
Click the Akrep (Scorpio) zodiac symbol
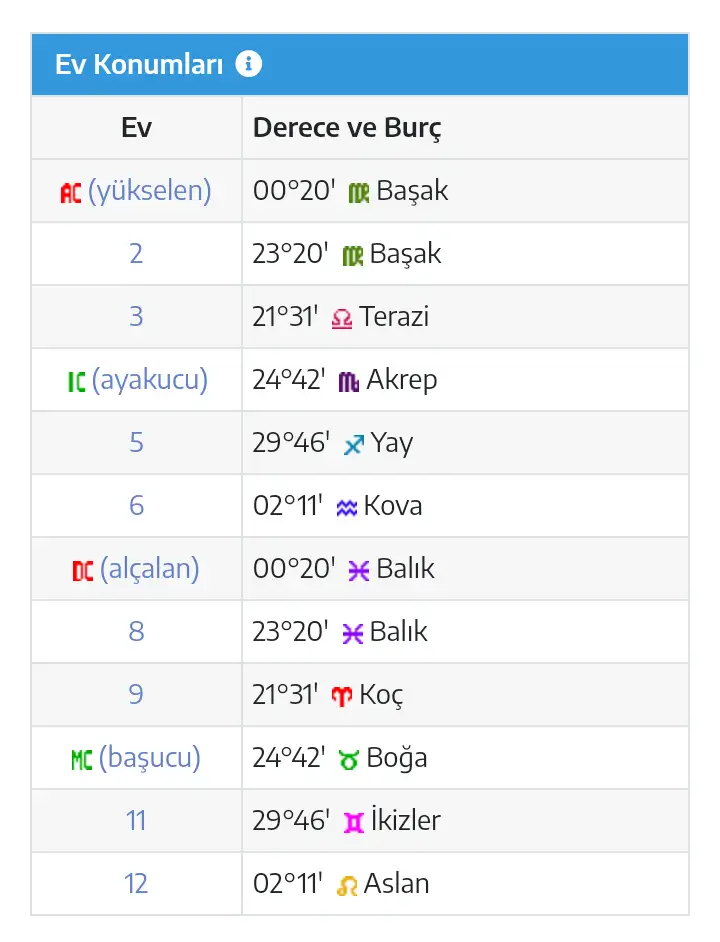point(348,381)
